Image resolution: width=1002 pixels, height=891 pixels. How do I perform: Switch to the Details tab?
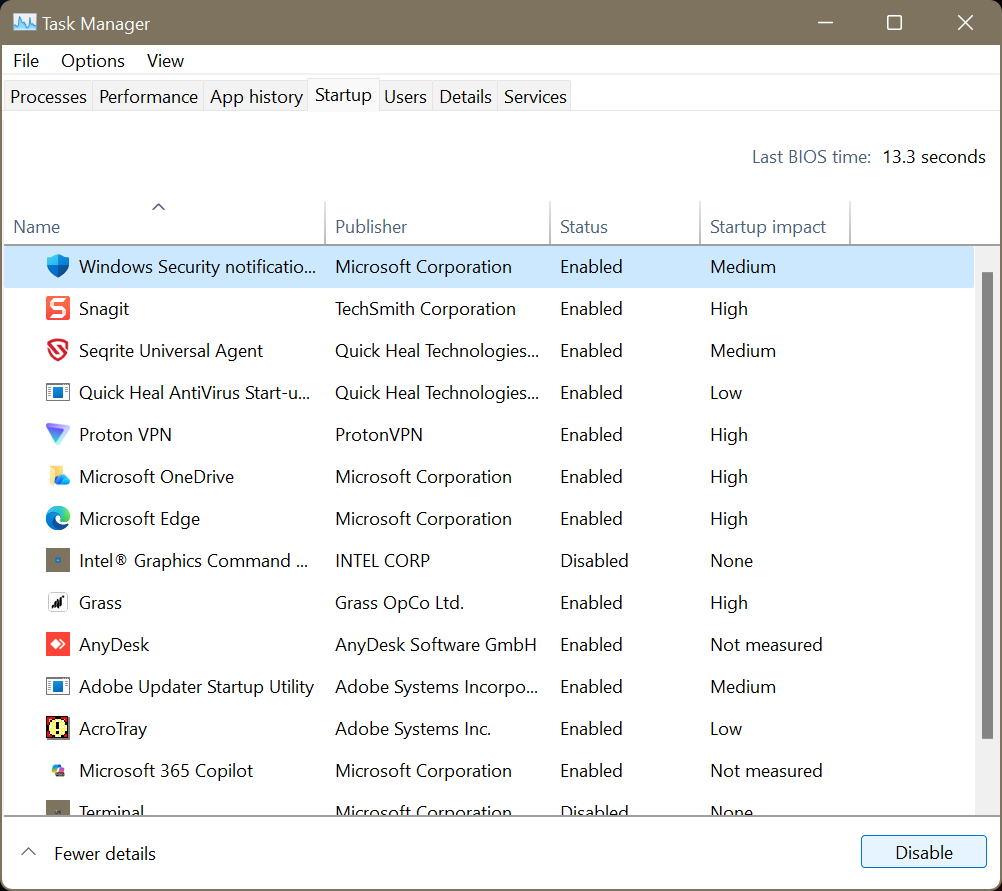465,97
